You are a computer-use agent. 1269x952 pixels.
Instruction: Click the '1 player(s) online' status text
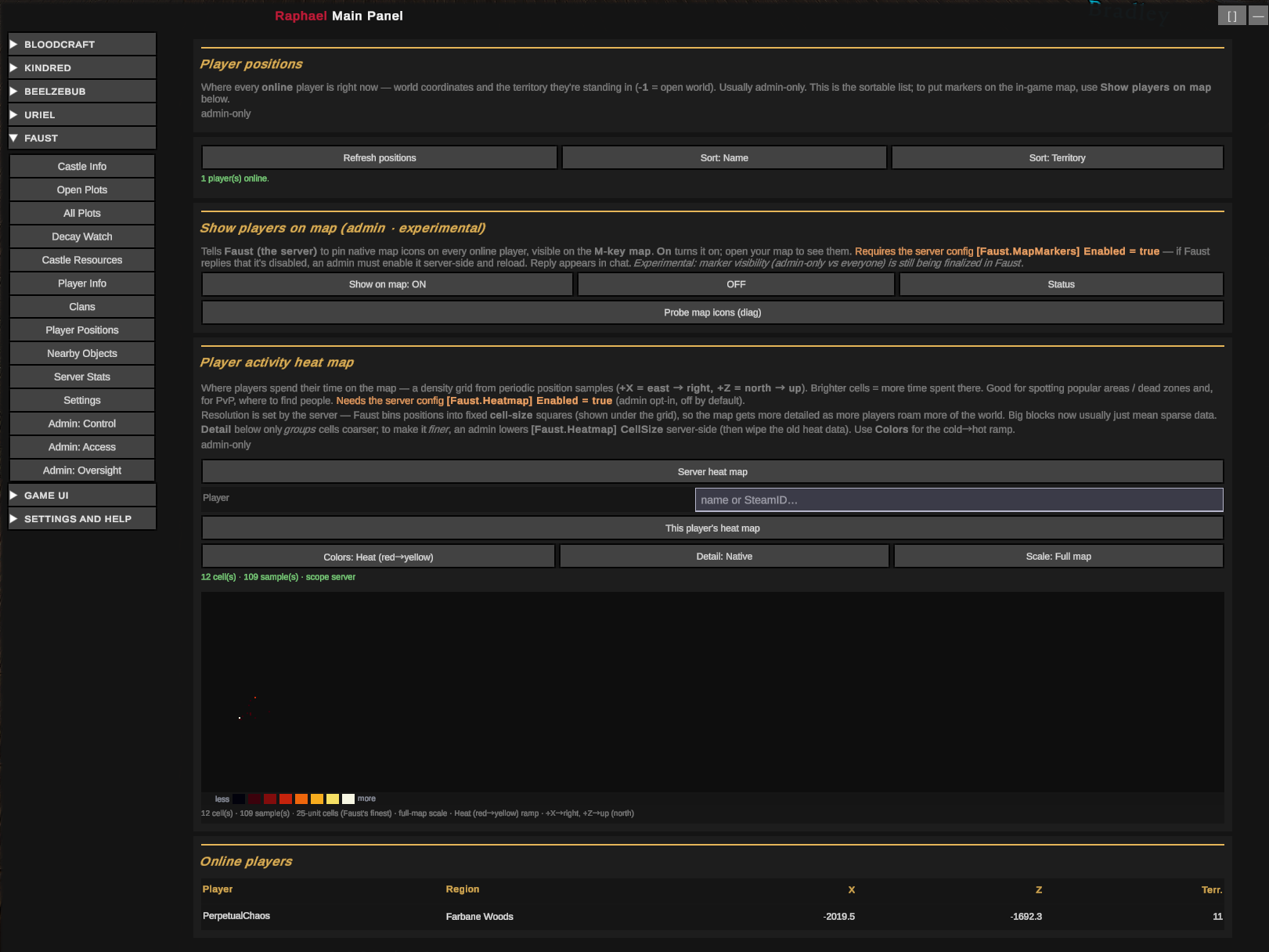point(235,178)
